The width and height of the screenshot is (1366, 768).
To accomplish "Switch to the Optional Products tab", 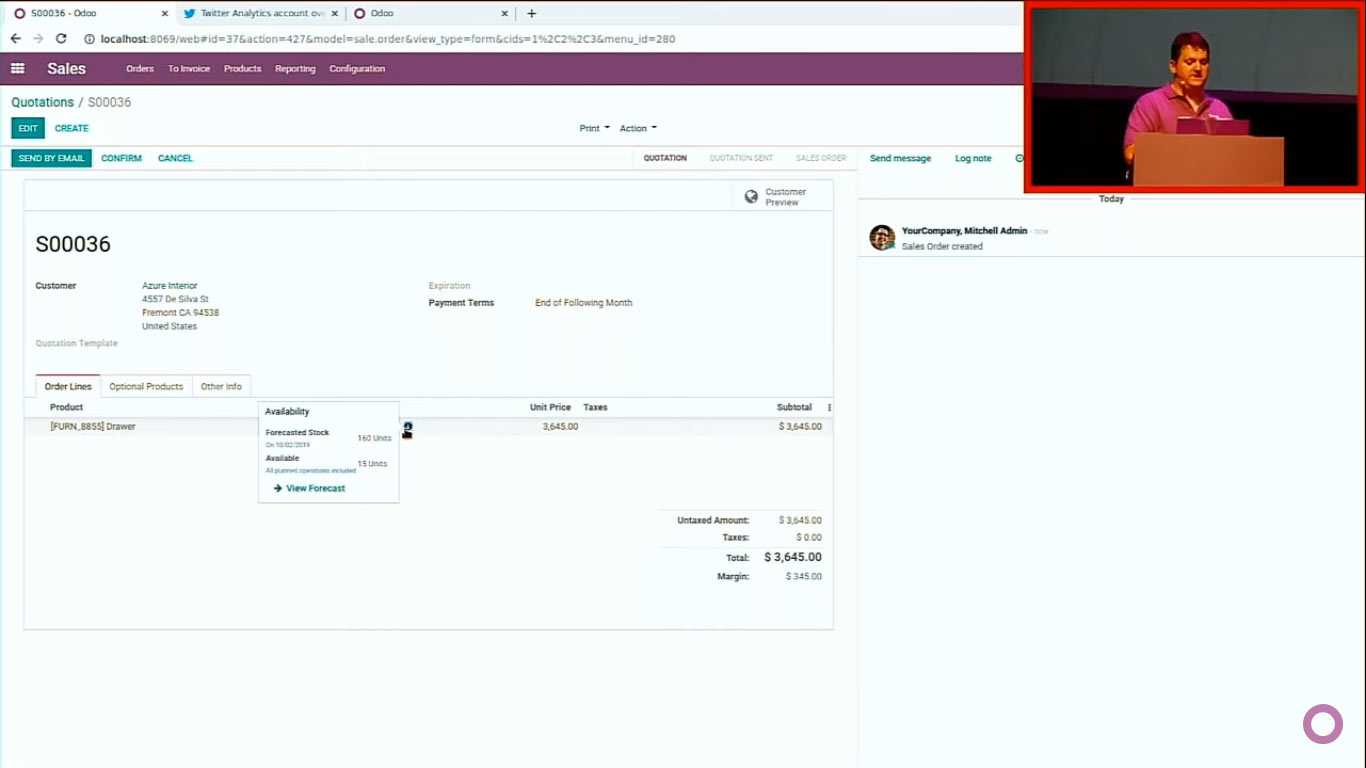I will [146, 386].
